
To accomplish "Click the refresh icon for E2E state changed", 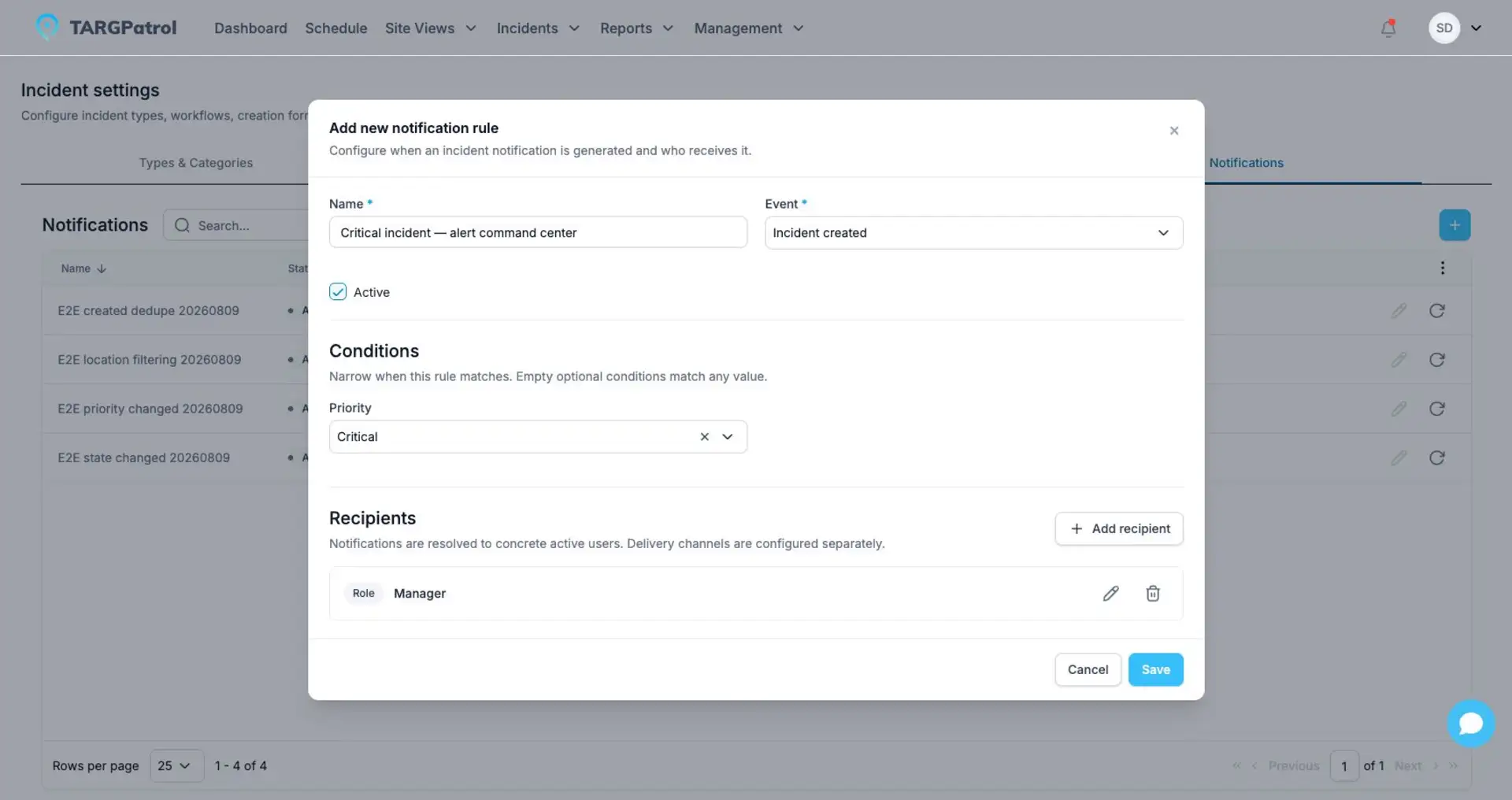I will click(1436, 457).
